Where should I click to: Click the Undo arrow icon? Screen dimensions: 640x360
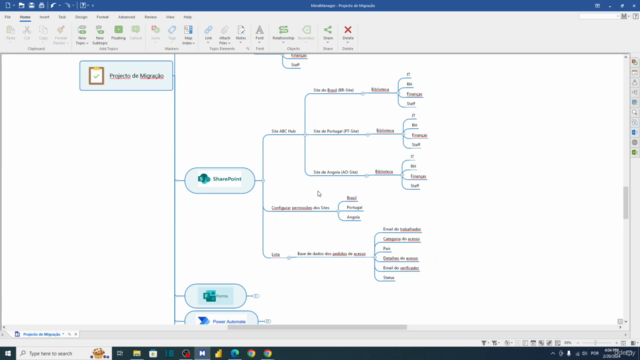(53, 5)
